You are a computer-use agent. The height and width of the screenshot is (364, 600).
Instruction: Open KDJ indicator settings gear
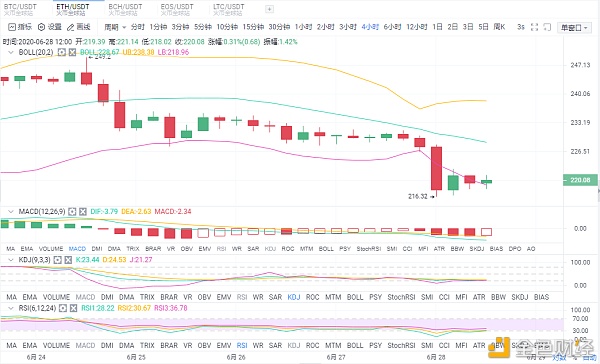coord(57,260)
